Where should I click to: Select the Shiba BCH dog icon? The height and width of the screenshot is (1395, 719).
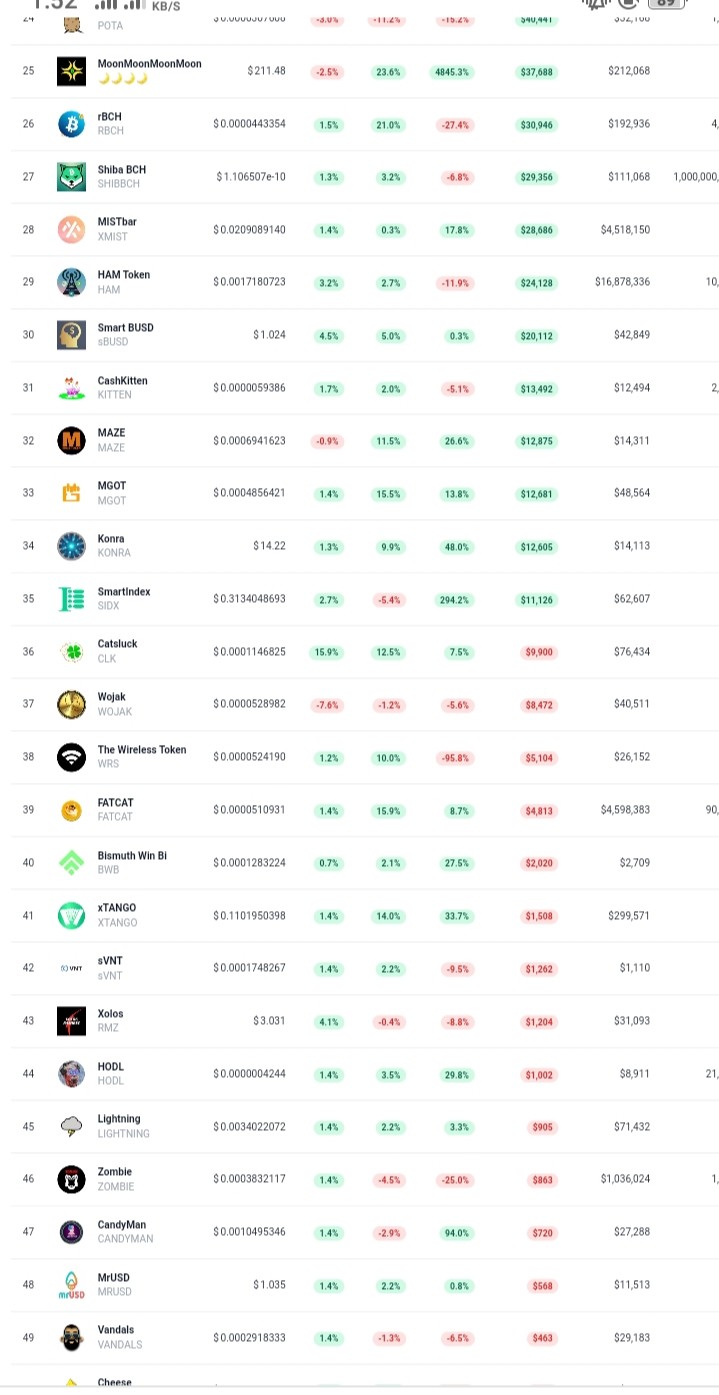(71, 177)
